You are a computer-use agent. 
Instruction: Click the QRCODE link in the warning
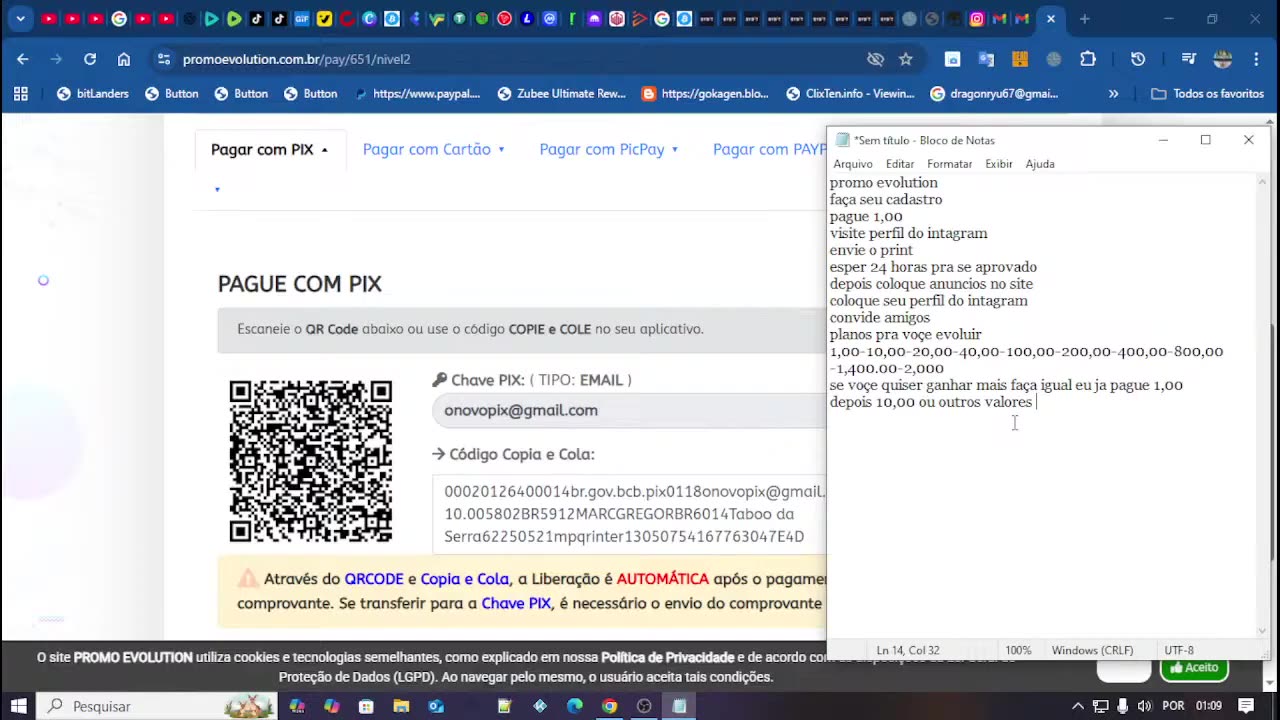(x=374, y=579)
